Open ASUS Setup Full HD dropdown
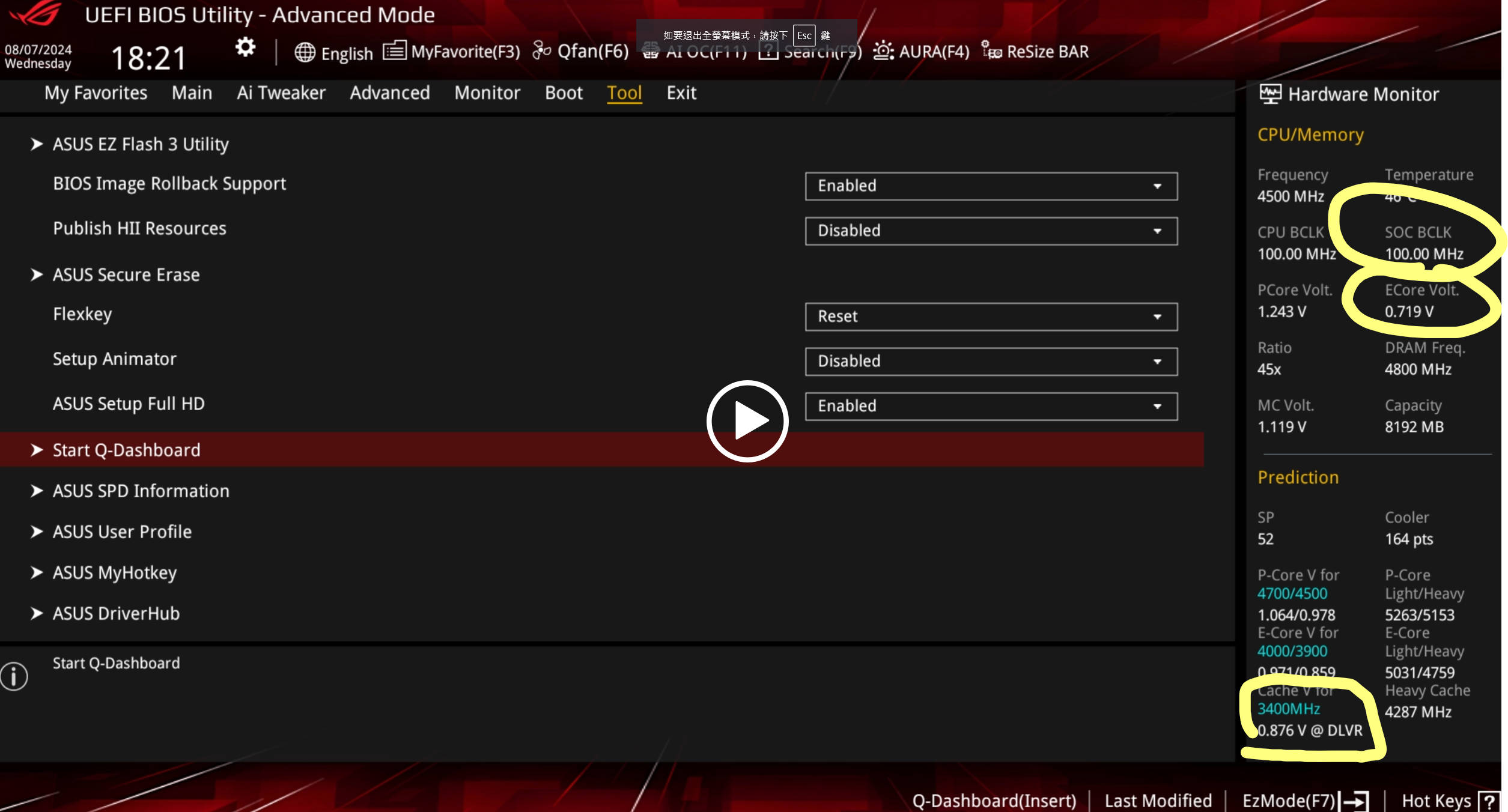The width and height of the screenshot is (1508, 812). pyautogui.click(x=991, y=407)
